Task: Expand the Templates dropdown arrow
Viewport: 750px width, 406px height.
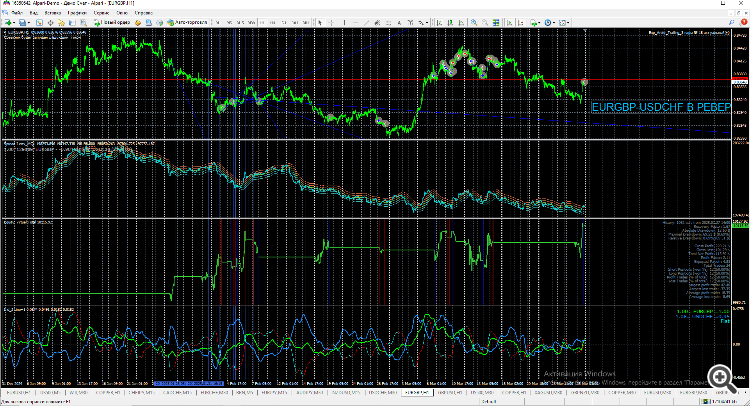Action: (569, 22)
